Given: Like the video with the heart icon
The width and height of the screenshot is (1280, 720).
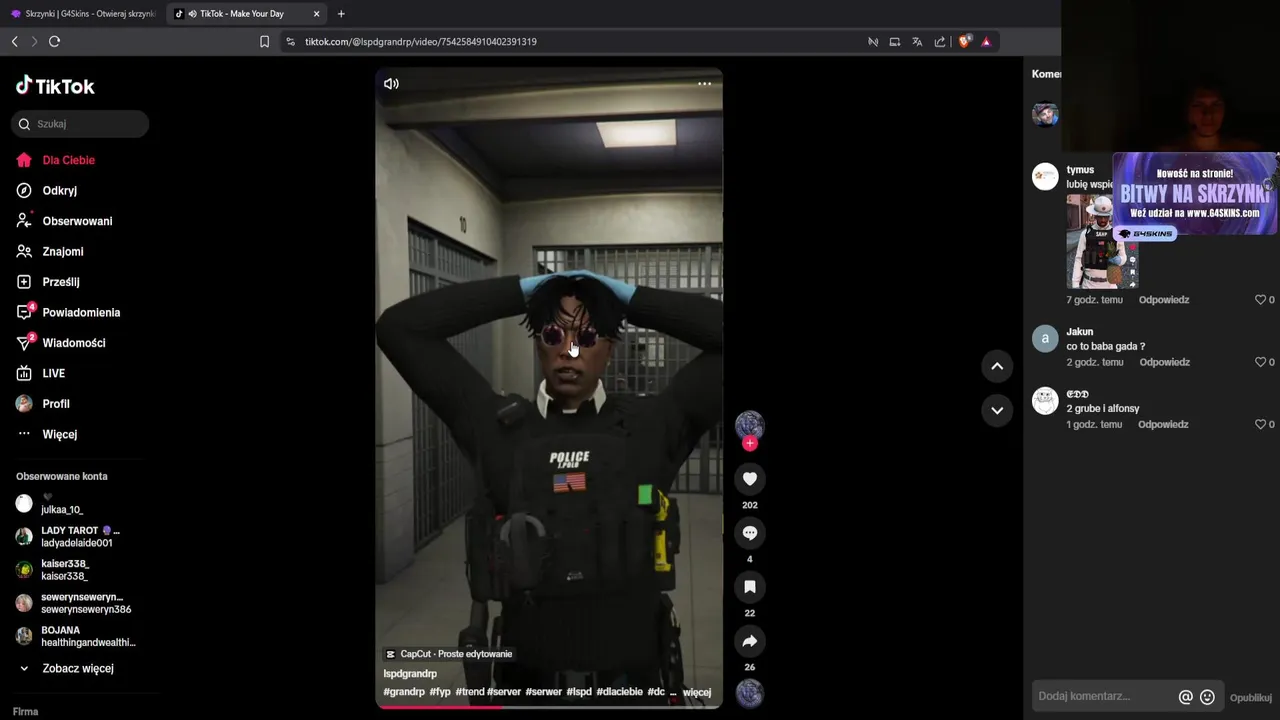Looking at the screenshot, I should coord(750,479).
